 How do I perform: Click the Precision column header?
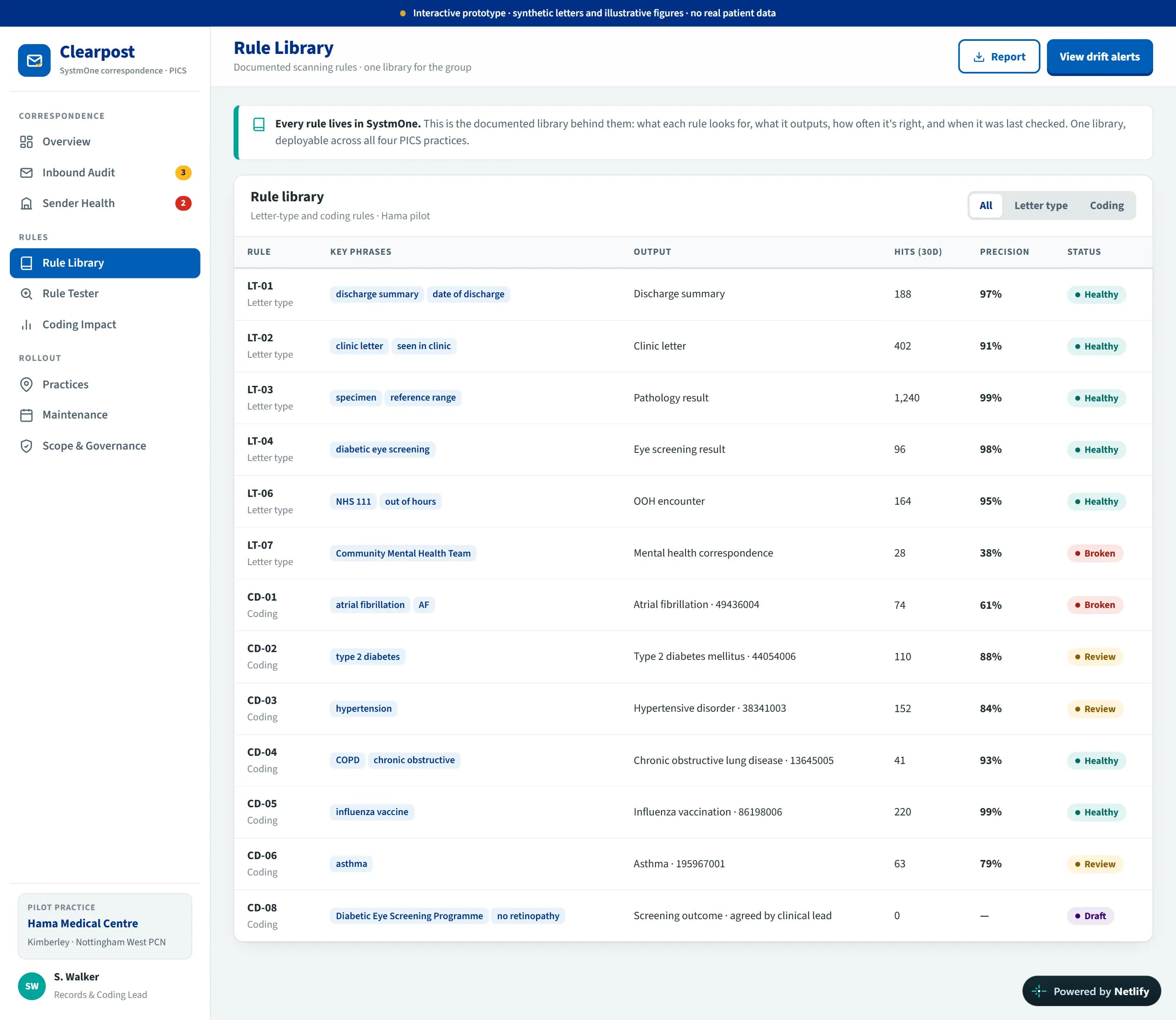click(x=1004, y=252)
